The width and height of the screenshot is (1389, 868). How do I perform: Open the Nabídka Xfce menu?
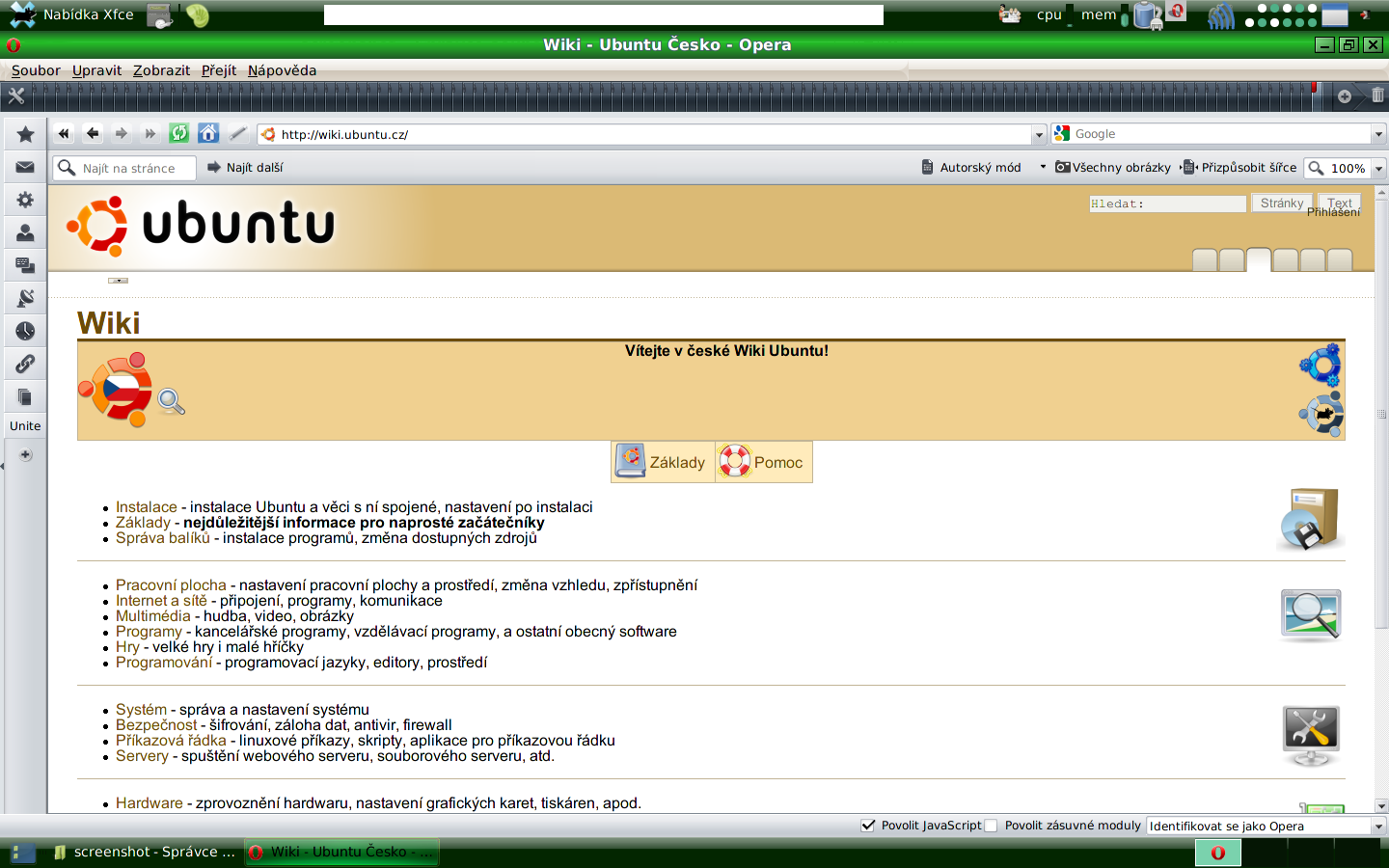70,14
